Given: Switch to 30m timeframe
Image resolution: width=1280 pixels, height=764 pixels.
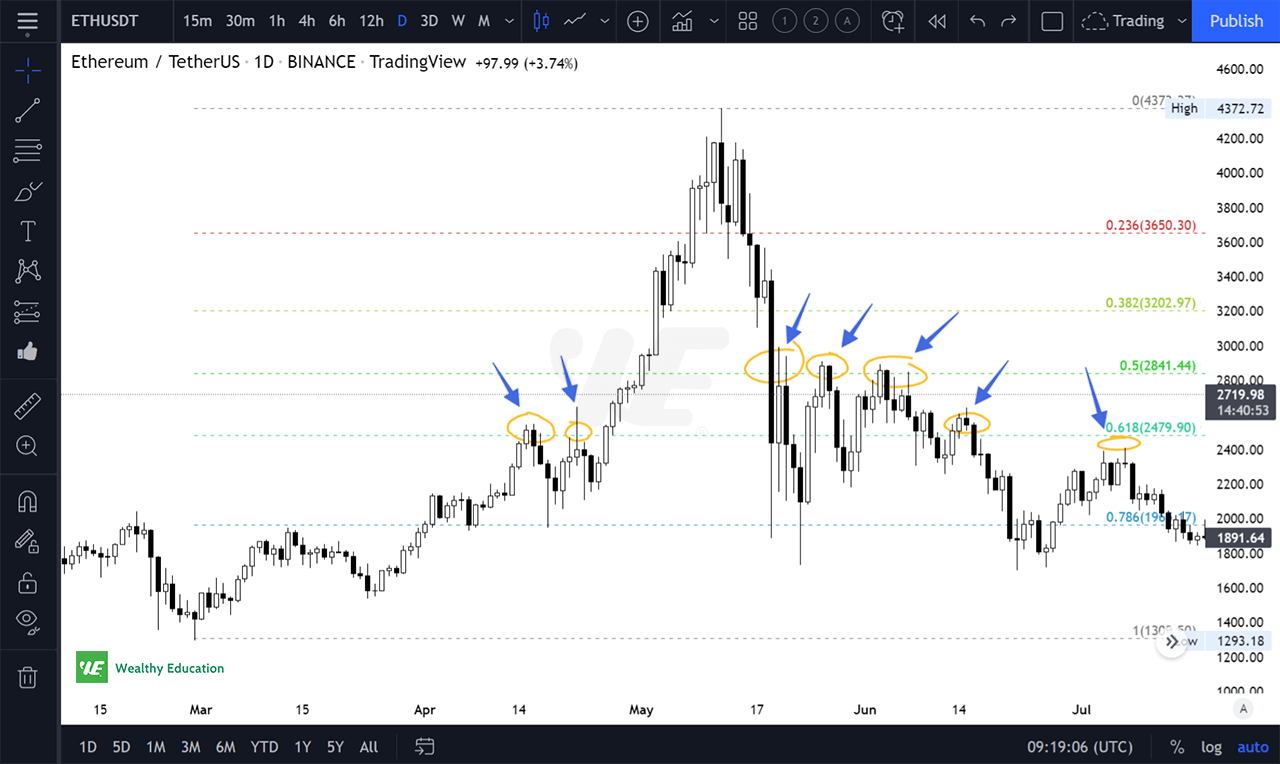Looking at the screenshot, I should [240, 21].
